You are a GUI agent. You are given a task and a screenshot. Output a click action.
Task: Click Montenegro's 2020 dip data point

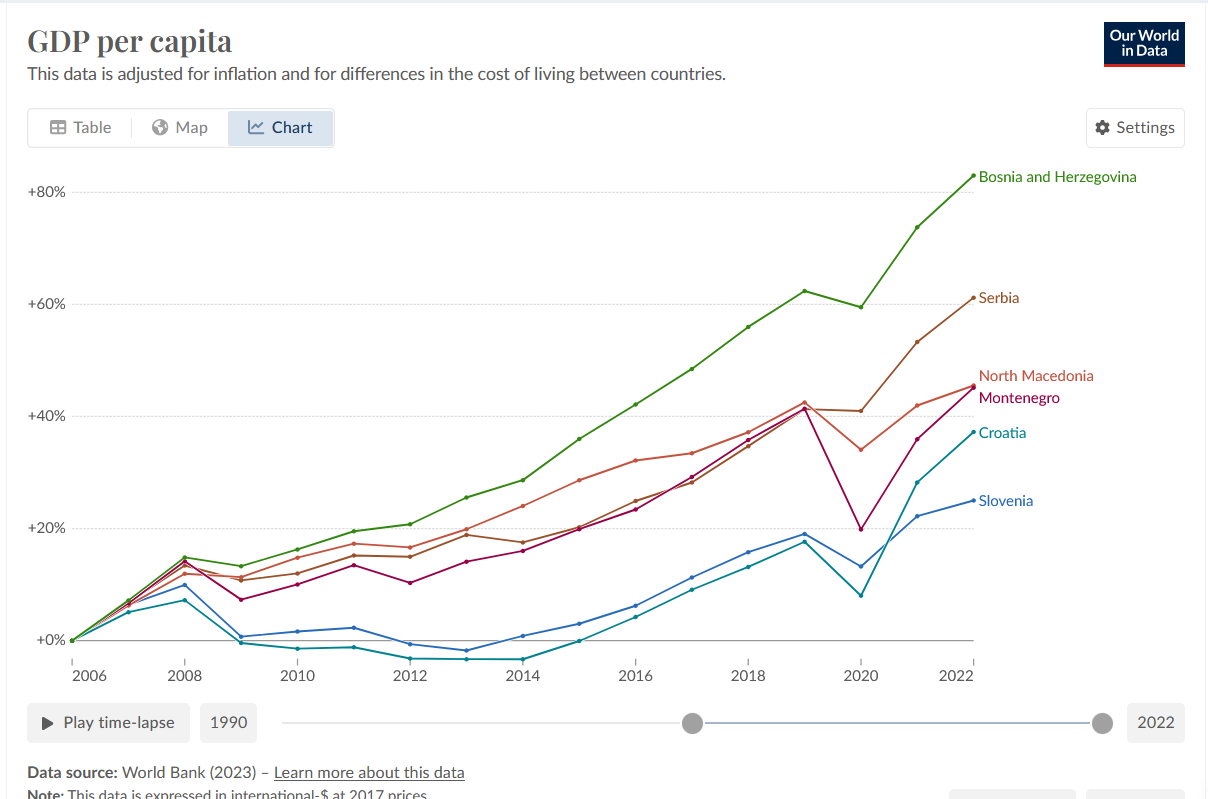tap(861, 529)
